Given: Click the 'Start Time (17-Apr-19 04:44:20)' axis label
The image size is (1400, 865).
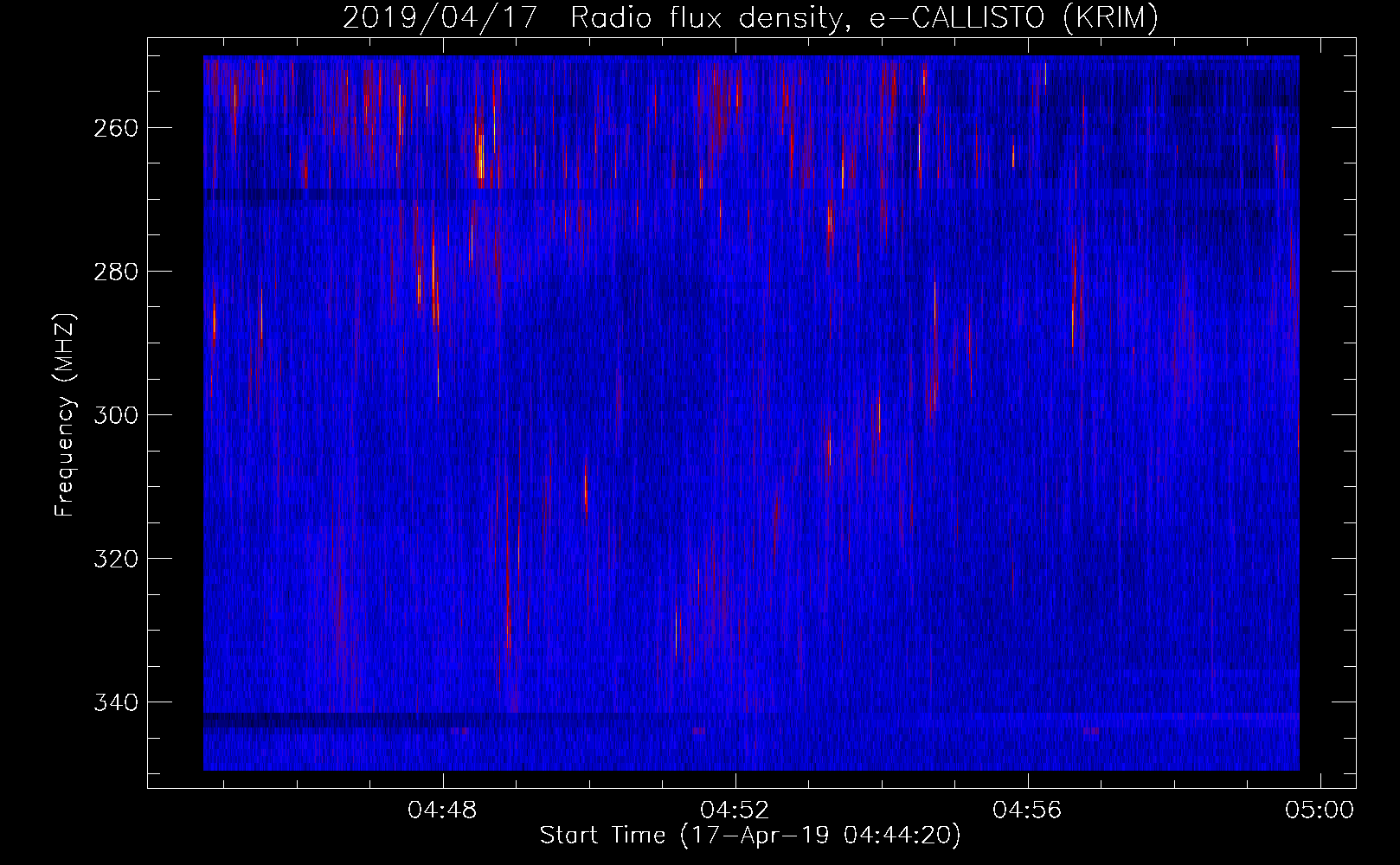Looking at the screenshot, I should click(x=750, y=836).
